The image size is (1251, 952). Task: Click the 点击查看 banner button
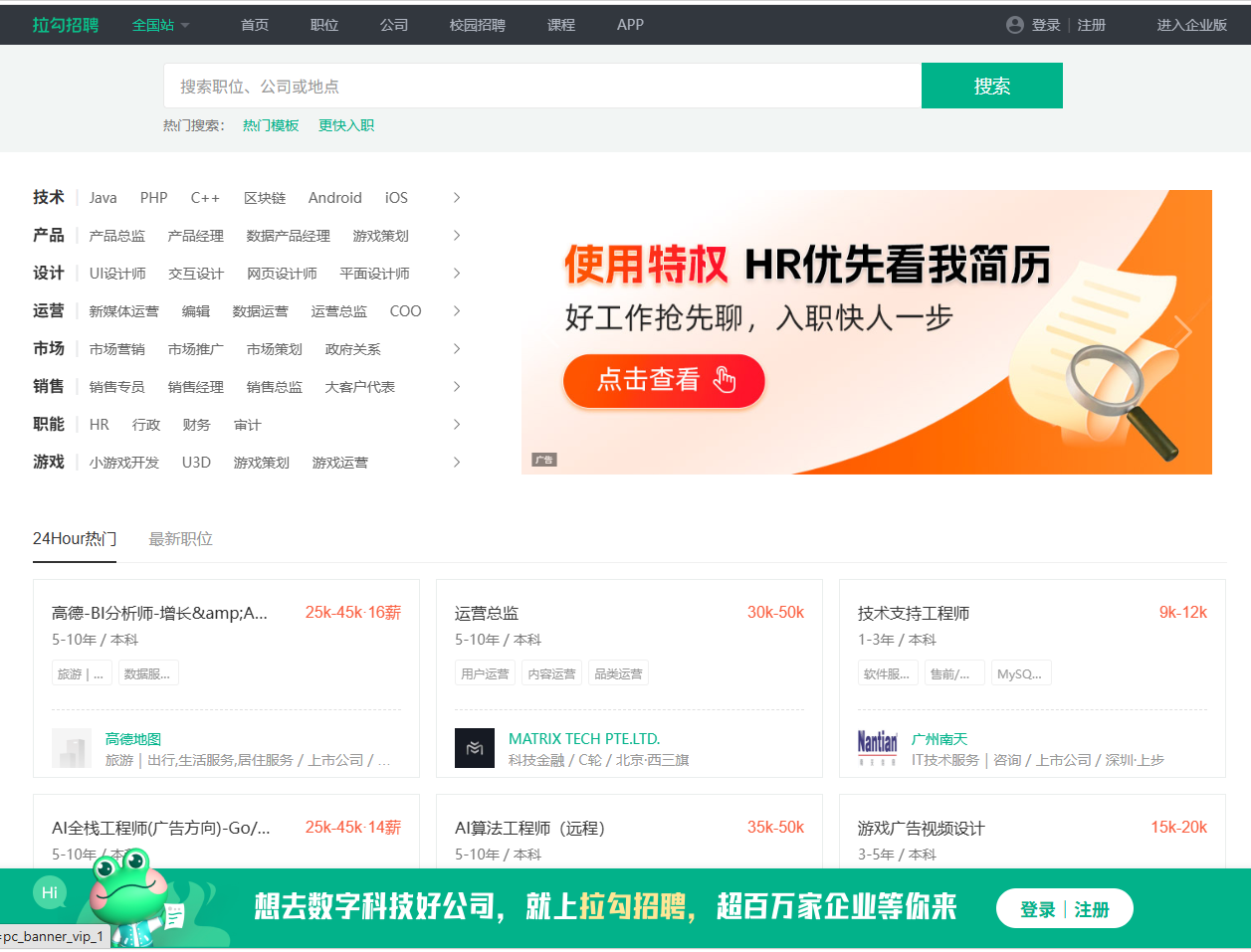[x=664, y=381]
